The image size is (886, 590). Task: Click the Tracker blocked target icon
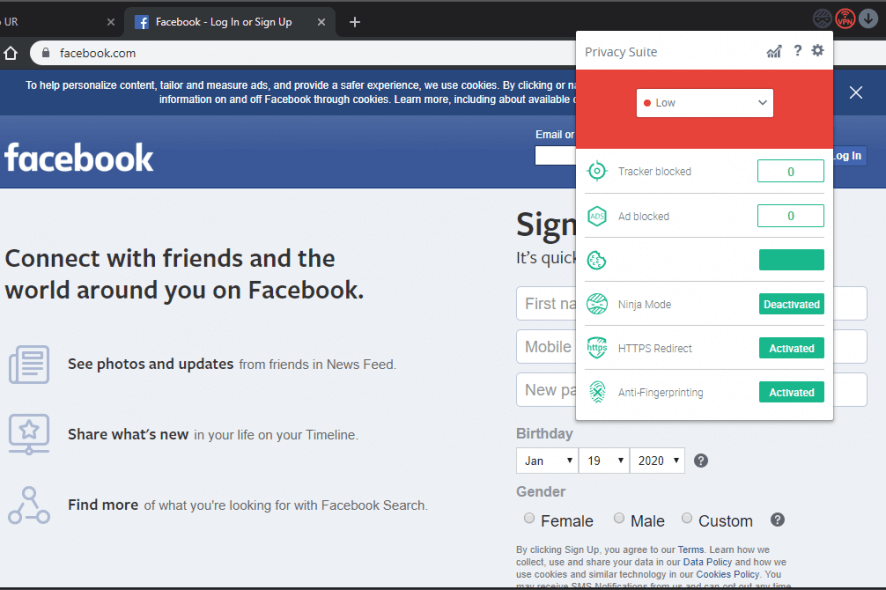pos(597,171)
